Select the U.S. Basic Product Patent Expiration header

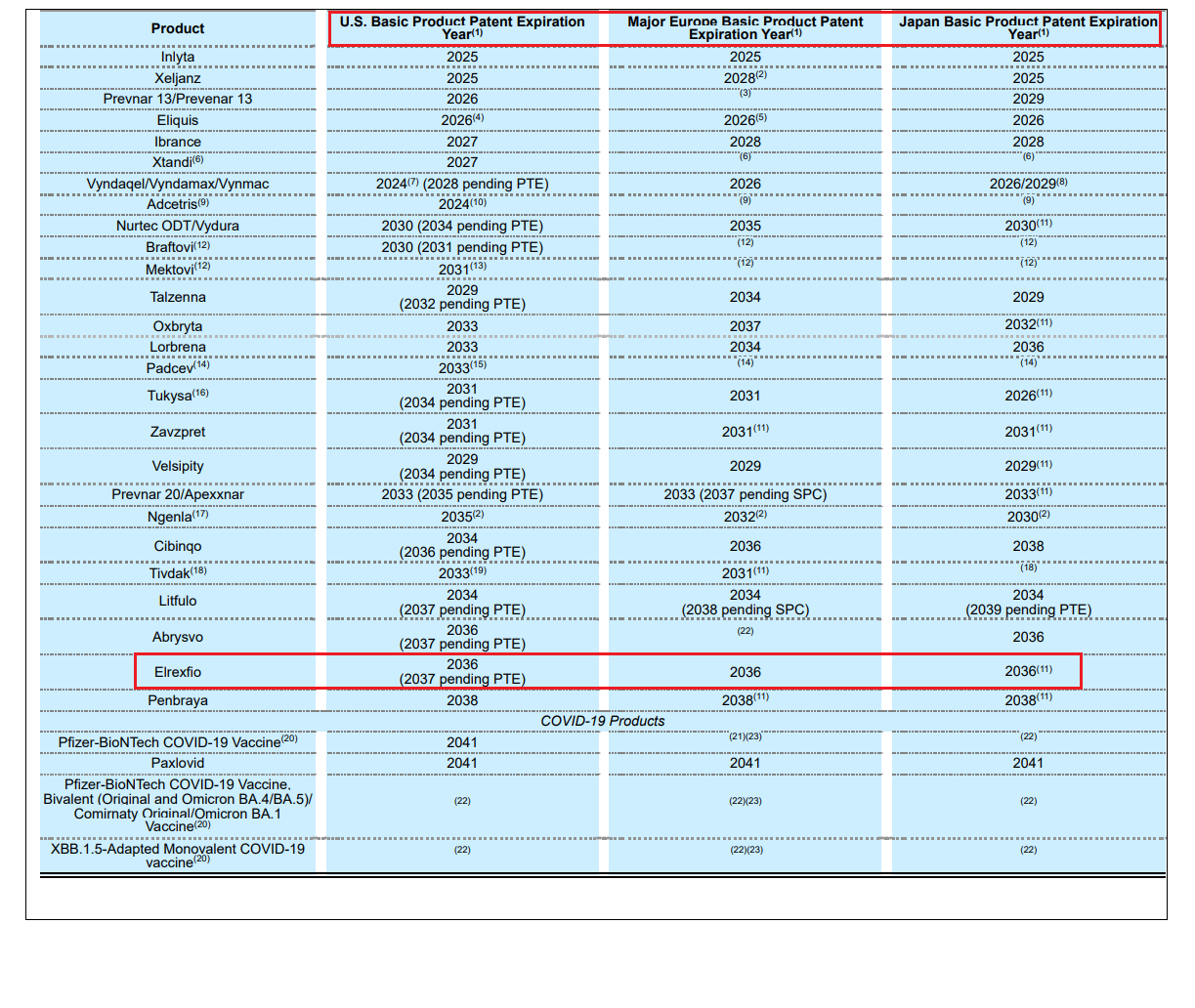462,27
